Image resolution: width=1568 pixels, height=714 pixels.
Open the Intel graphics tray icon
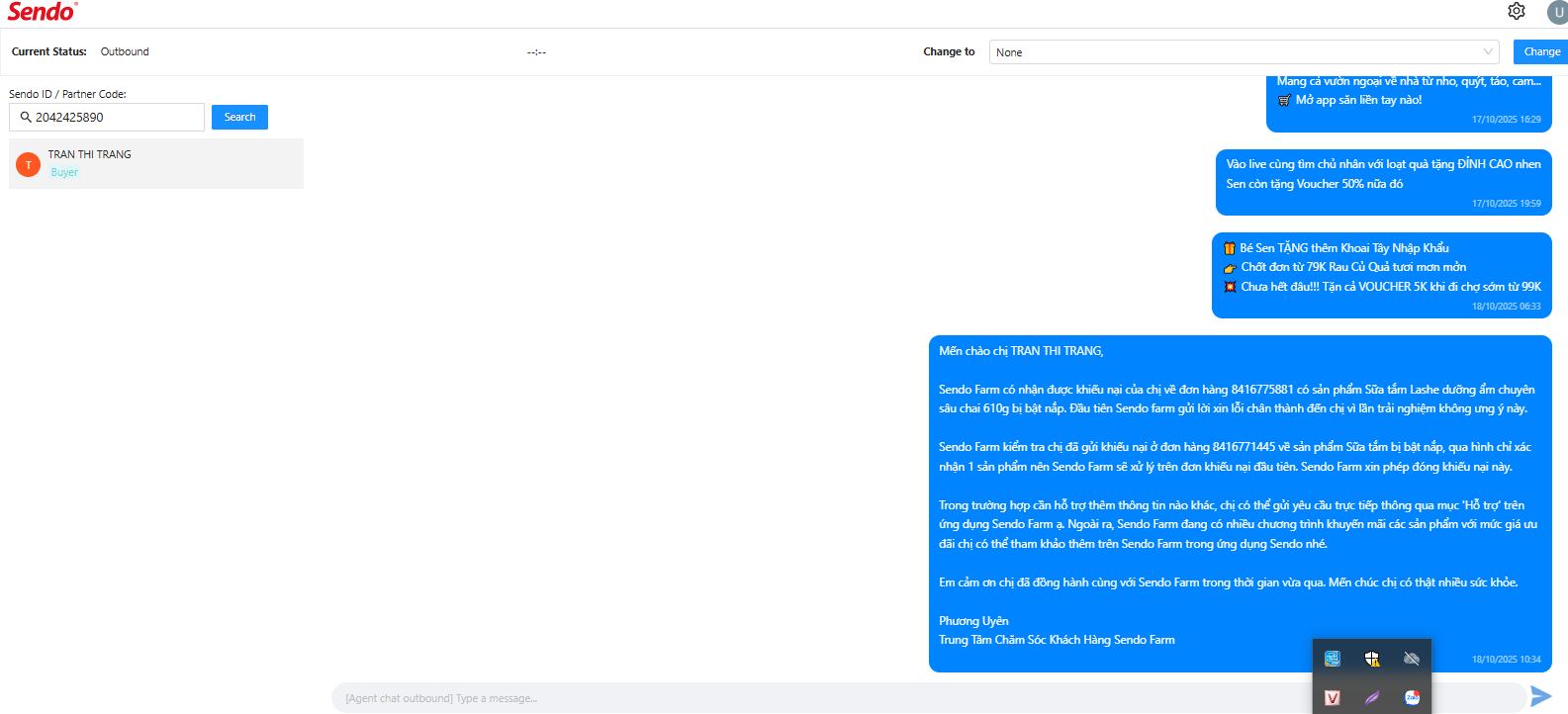[x=1333, y=659]
